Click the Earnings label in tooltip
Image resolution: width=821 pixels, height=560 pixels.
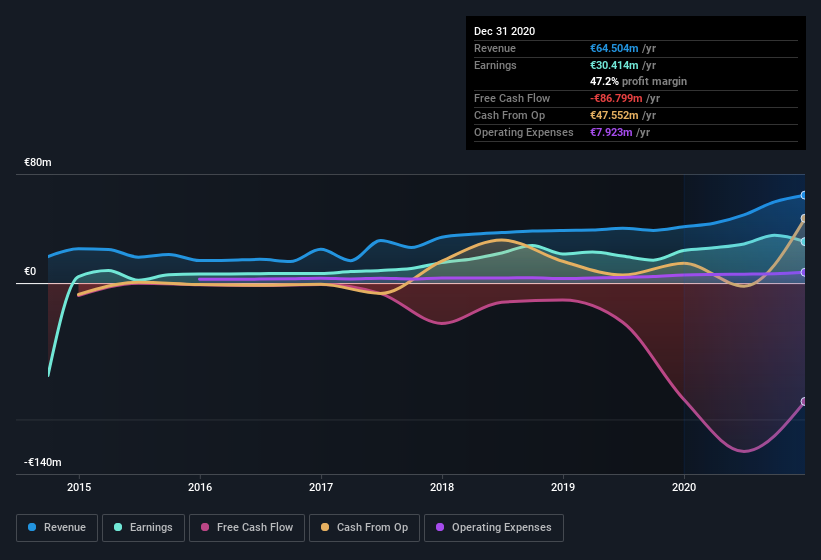(495, 65)
